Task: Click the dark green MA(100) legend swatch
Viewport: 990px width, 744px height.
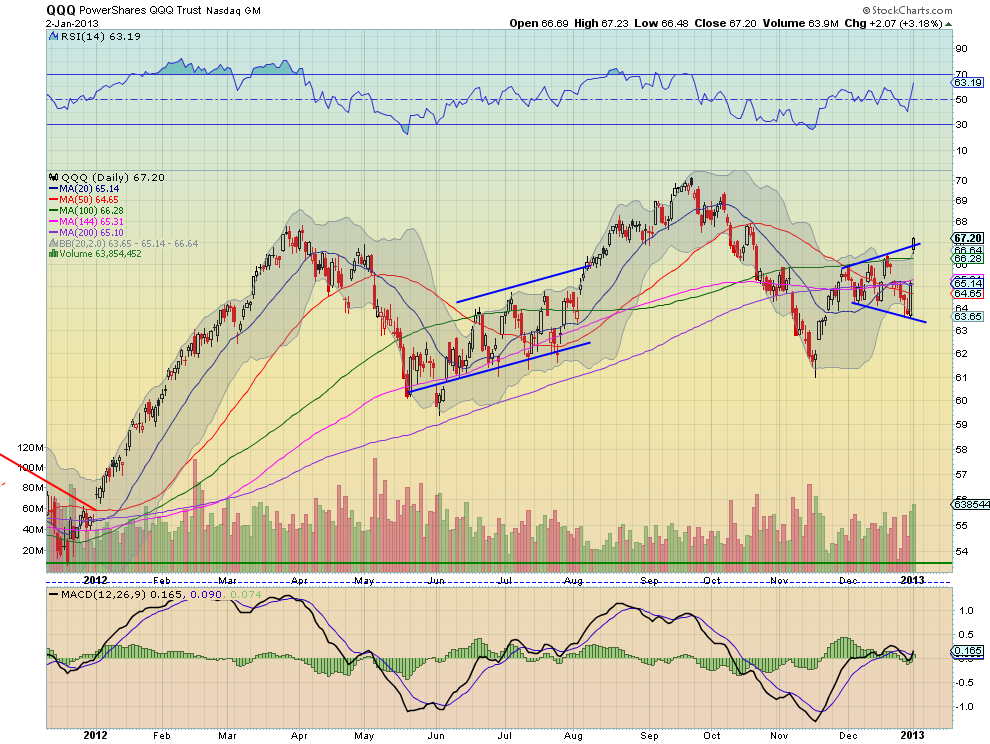Action: [x=54, y=210]
